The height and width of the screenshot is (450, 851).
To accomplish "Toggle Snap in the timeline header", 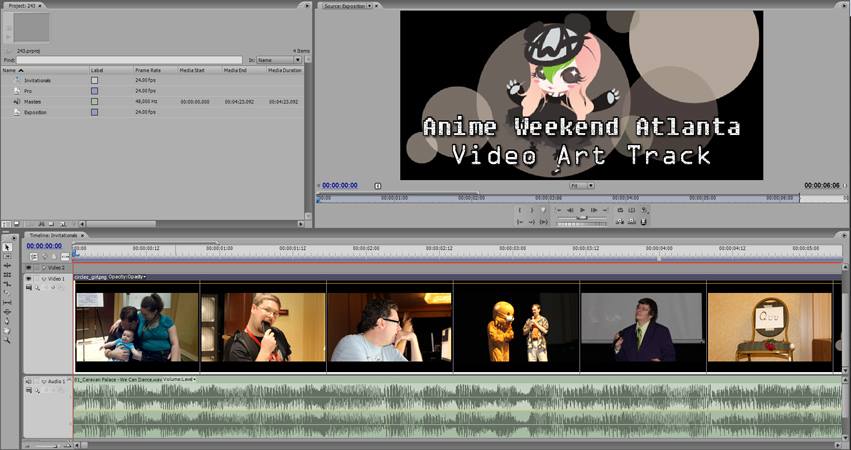I will pos(34,257).
